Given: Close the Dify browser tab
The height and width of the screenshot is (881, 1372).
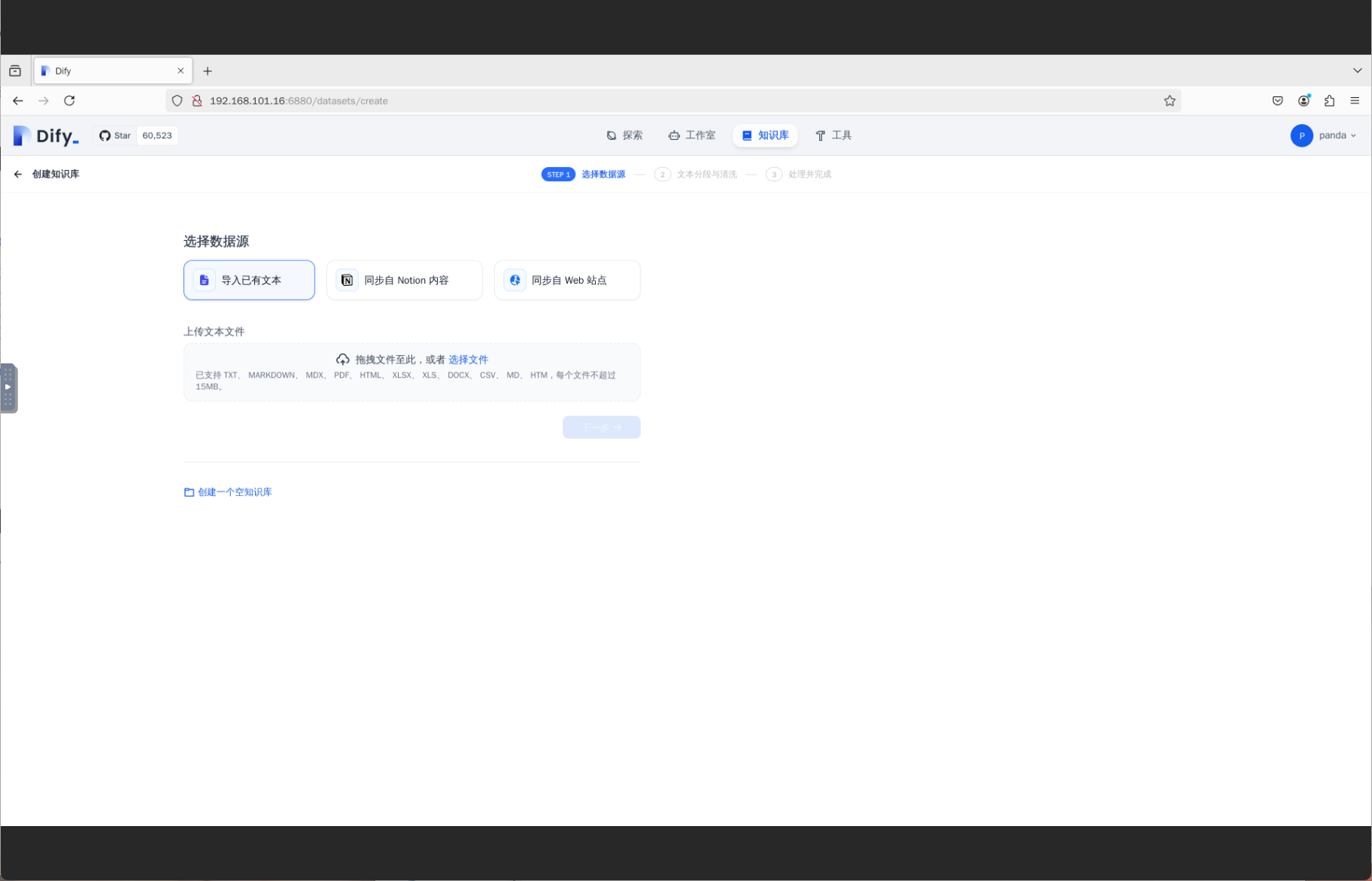Looking at the screenshot, I should [x=181, y=71].
